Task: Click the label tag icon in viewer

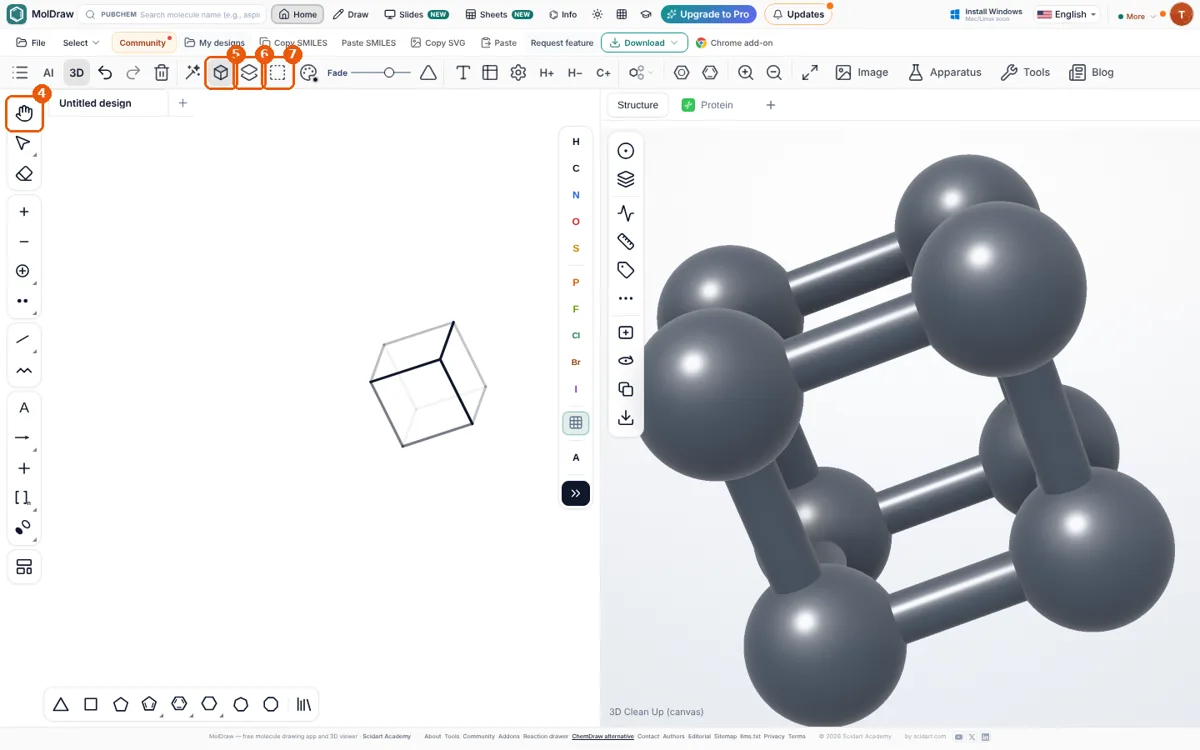Action: tap(626, 270)
